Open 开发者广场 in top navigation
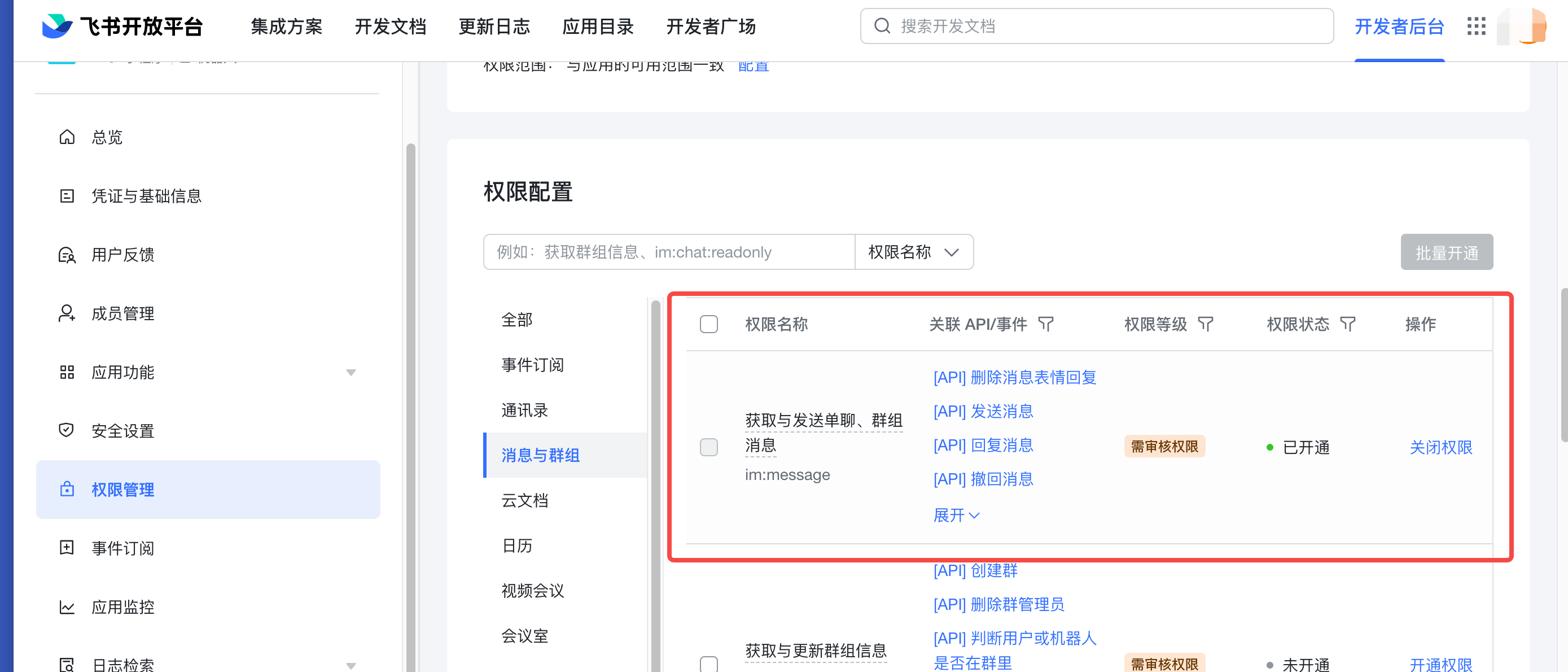Image resolution: width=1568 pixels, height=672 pixels. point(711,26)
